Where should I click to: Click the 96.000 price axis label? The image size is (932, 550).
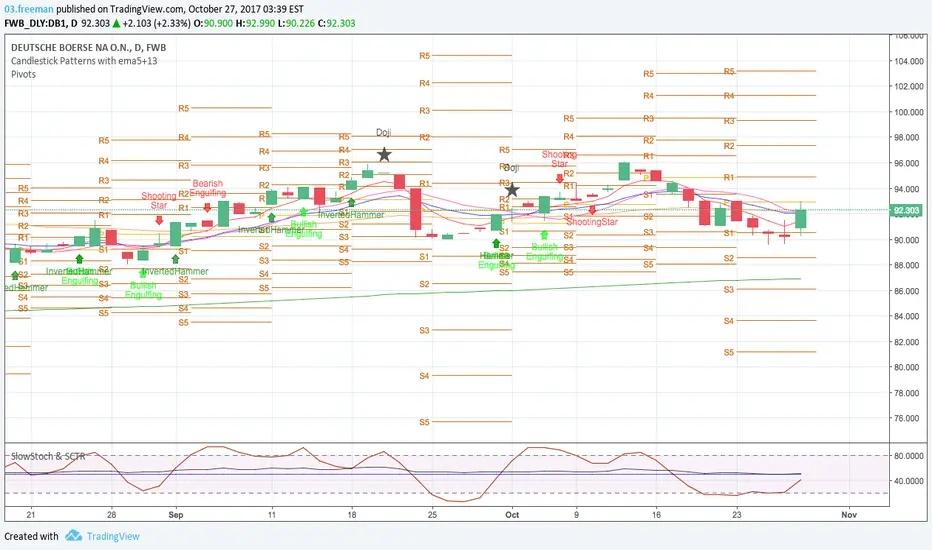coord(910,163)
